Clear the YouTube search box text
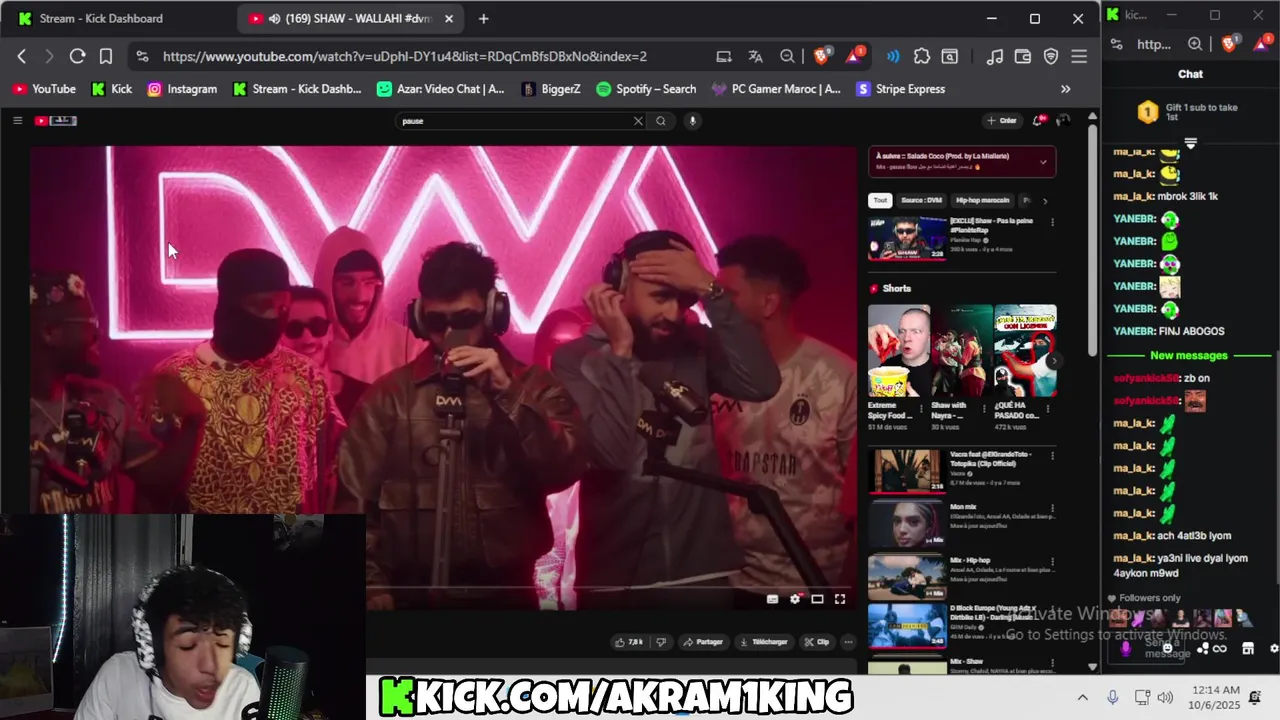This screenshot has width=1280, height=720. 638,121
